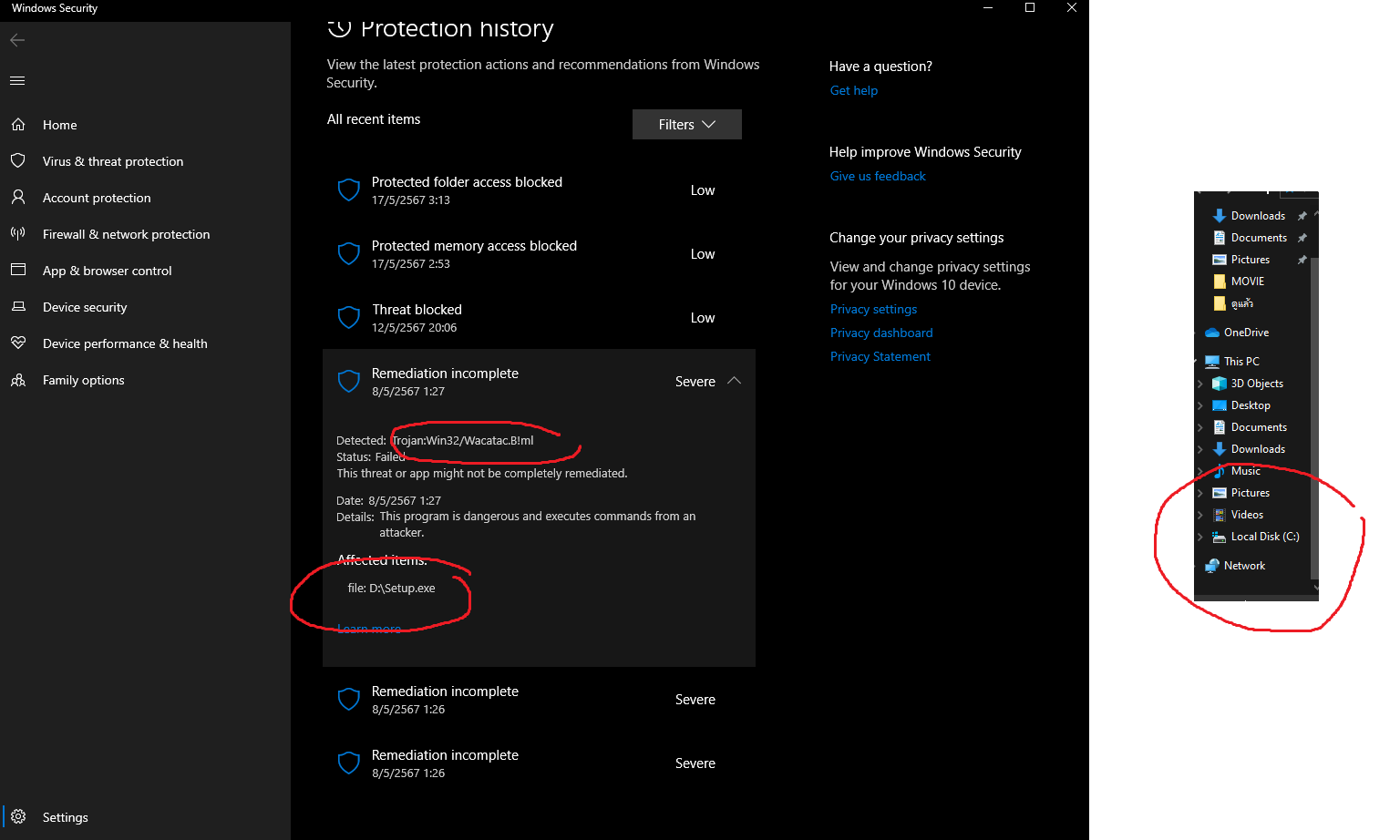Click the Firewall & network protection antenna icon
This screenshot has height=840, width=1400.
pyautogui.click(x=18, y=234)
